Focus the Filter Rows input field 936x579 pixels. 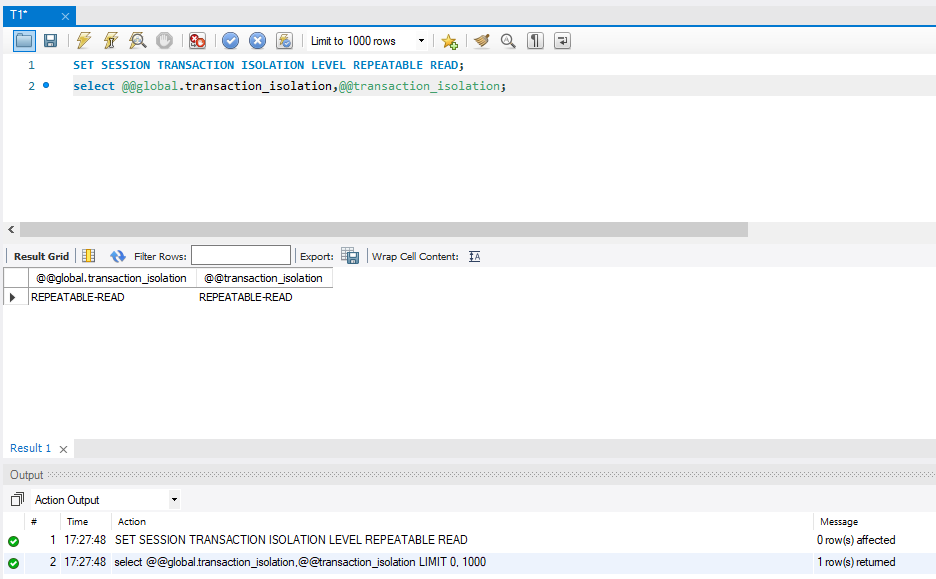tap(241, 255)
